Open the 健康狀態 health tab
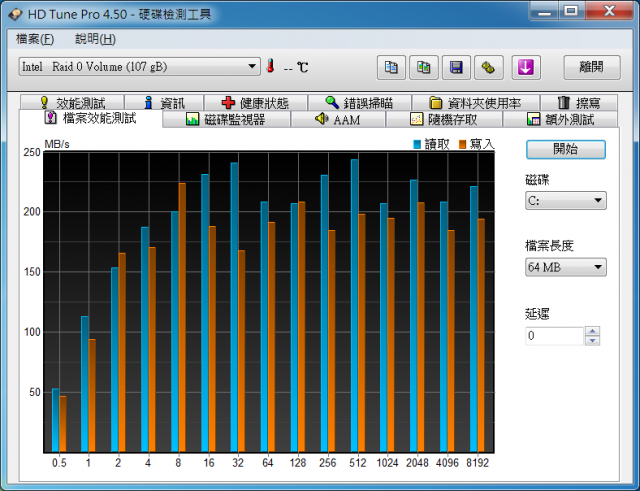640x491 pixels. pyautogui.click(x=256, y=102)
